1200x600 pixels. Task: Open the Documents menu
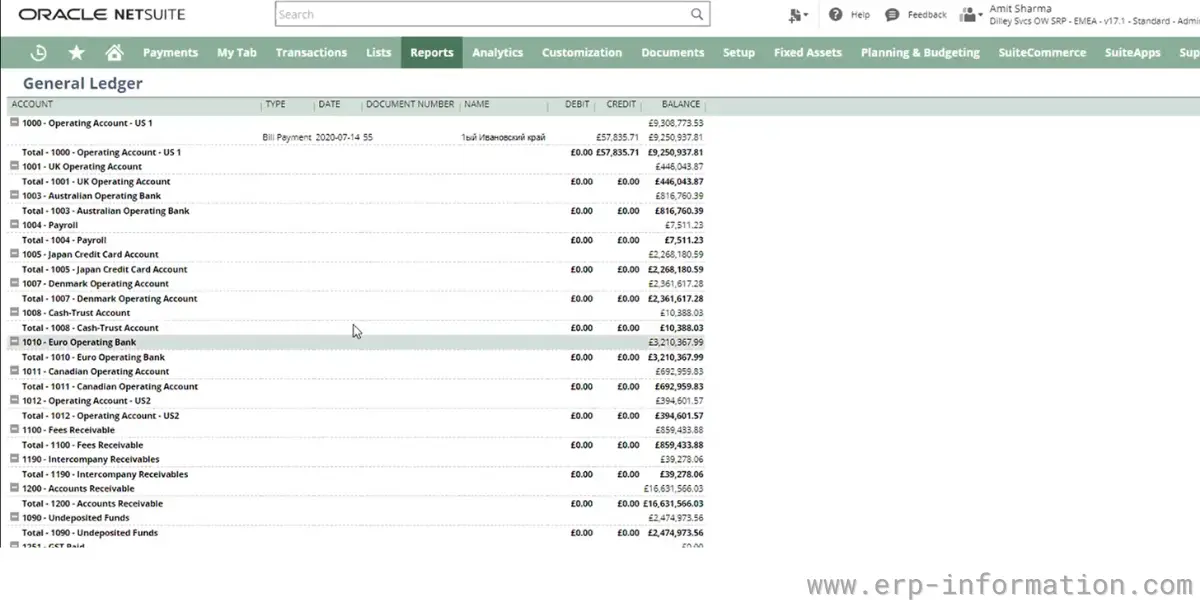(x=673, y=53)
